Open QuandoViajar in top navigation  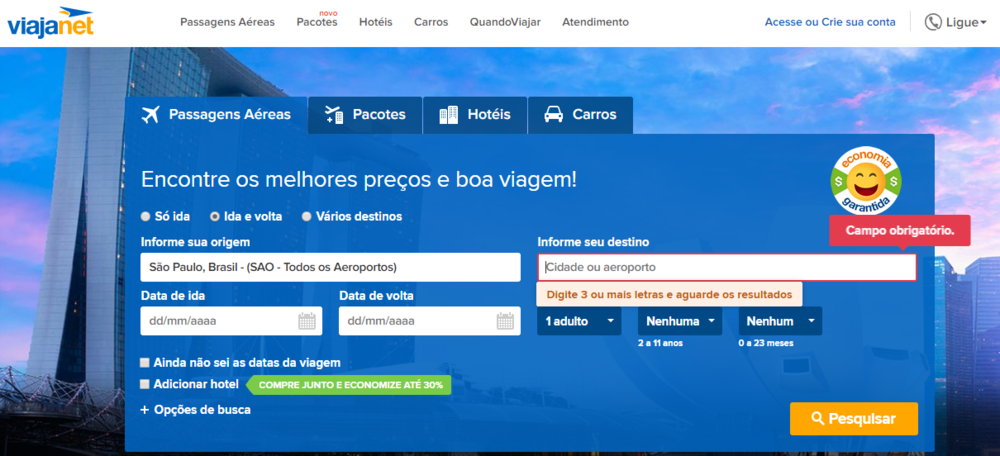point(505,22)
